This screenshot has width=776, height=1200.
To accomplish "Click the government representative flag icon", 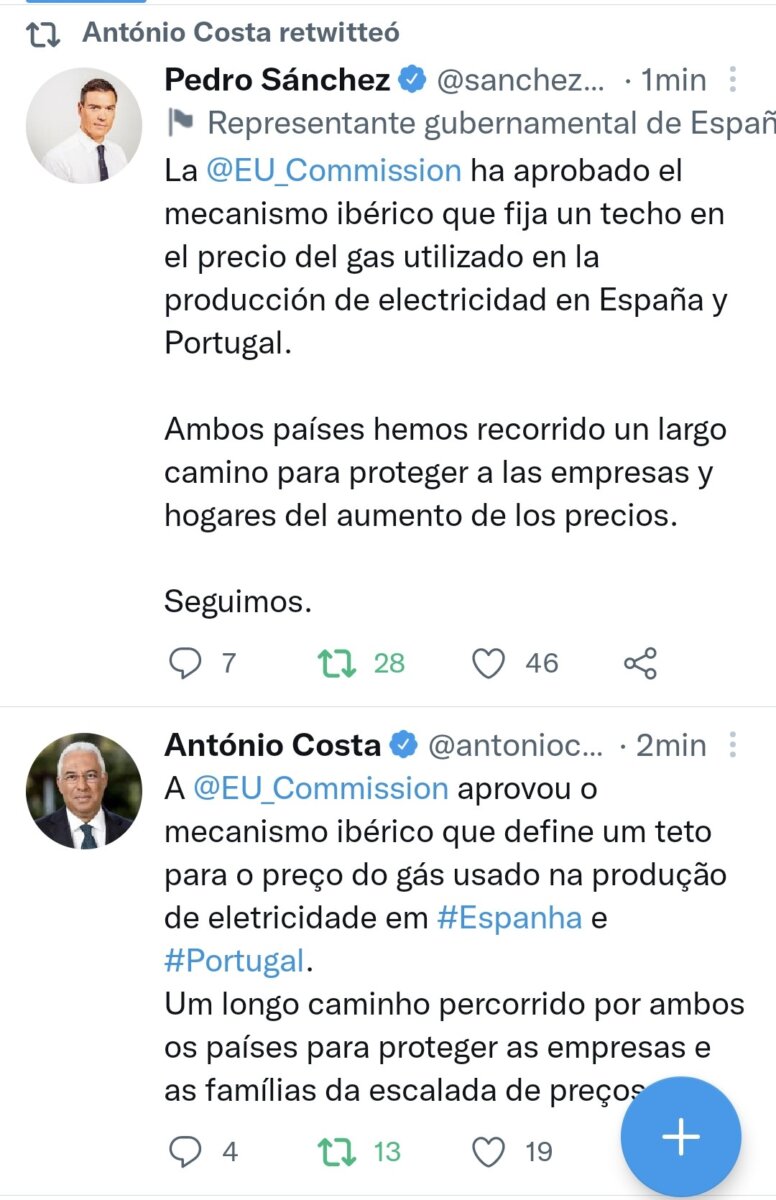I will (180, 124).
